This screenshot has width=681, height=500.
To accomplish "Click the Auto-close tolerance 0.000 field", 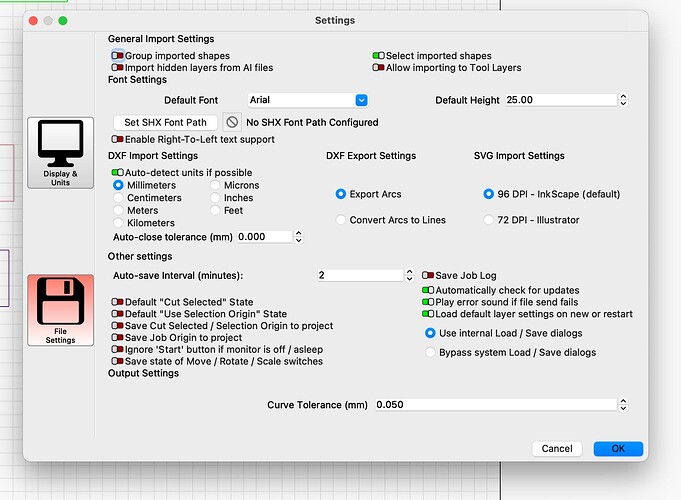I will pos(265,237).
